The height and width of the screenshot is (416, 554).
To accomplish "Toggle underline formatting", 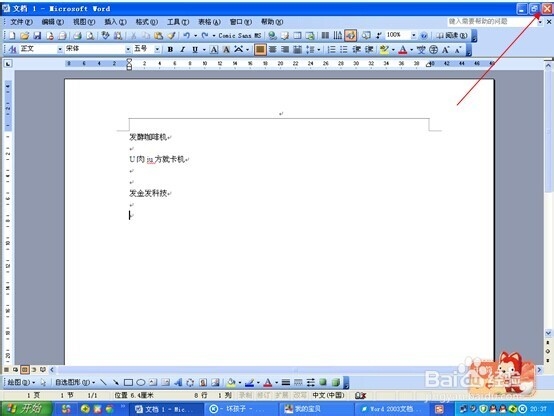I will point(195,49).
